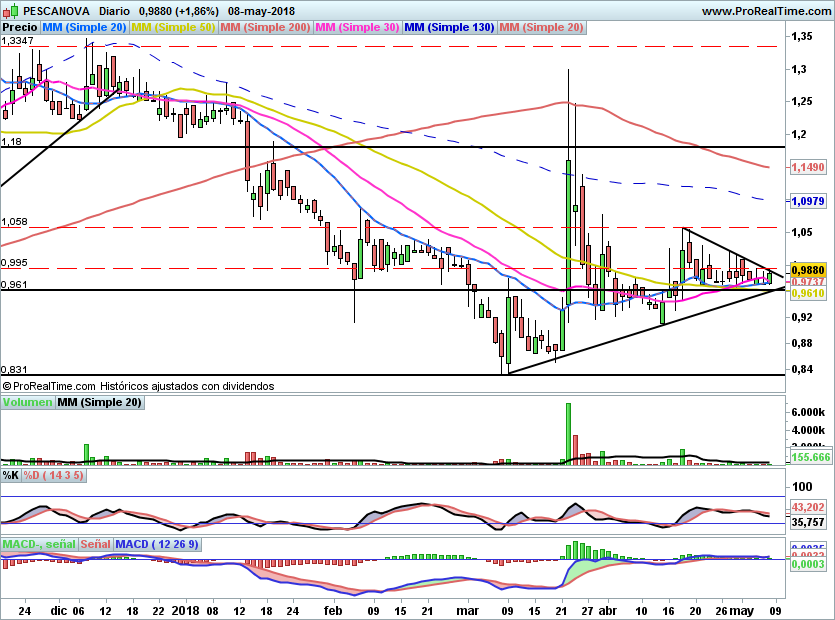Viewport: 835px width, 620px height.
Task: Click the dic label on time axis
Action: pyautogui.click(x=59, y=610)
